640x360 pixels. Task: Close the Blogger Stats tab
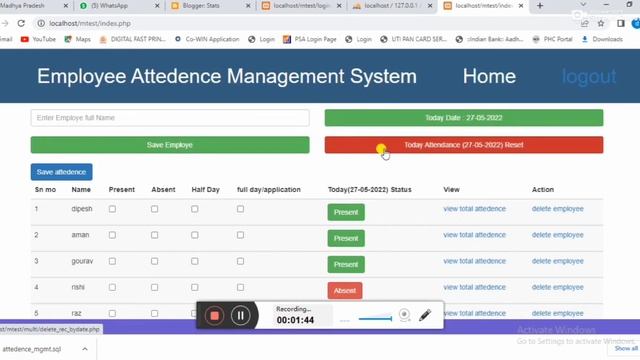[248, 6]
